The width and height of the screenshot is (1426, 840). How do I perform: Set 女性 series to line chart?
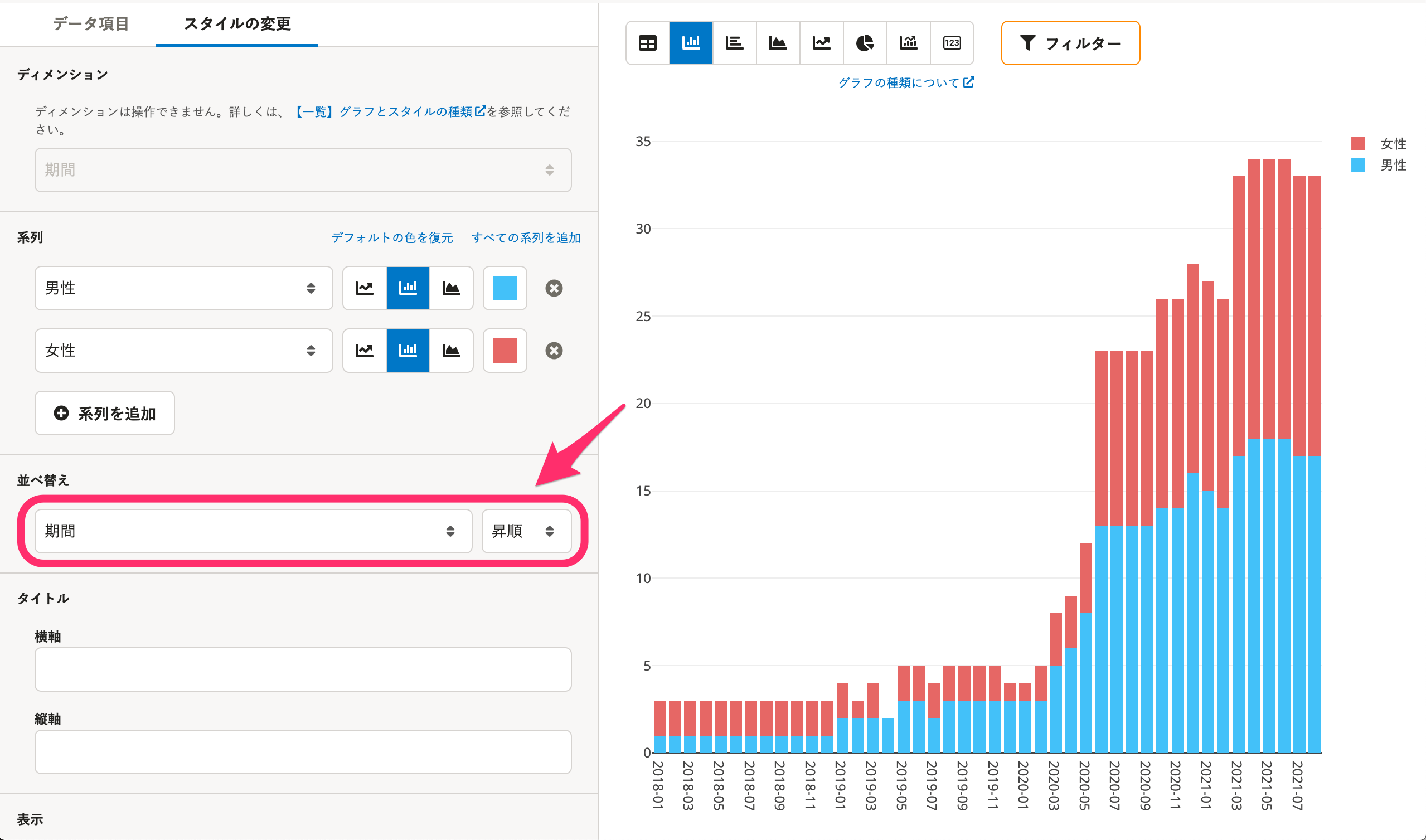(365, 351)
